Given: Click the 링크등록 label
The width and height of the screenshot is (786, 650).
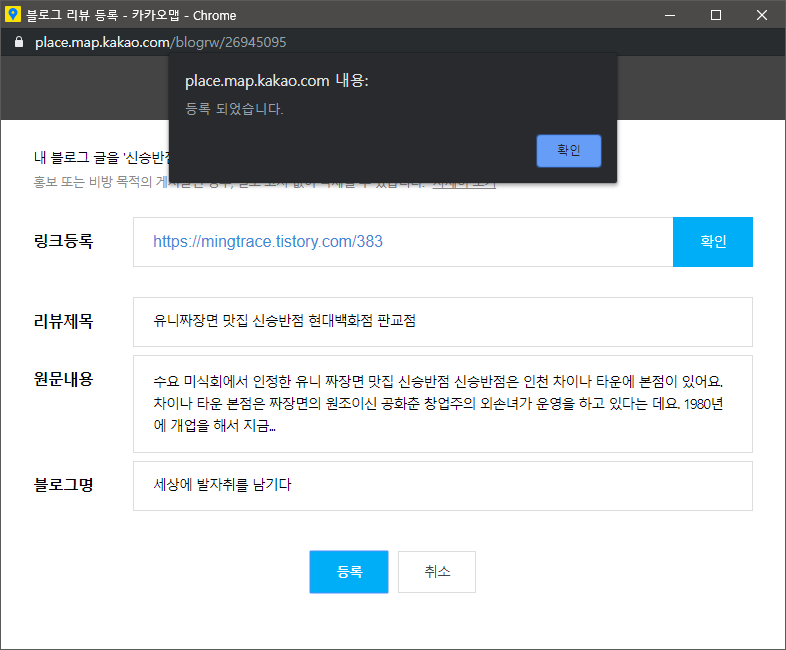Looking at the screenshot, I should tap(64, 241).
